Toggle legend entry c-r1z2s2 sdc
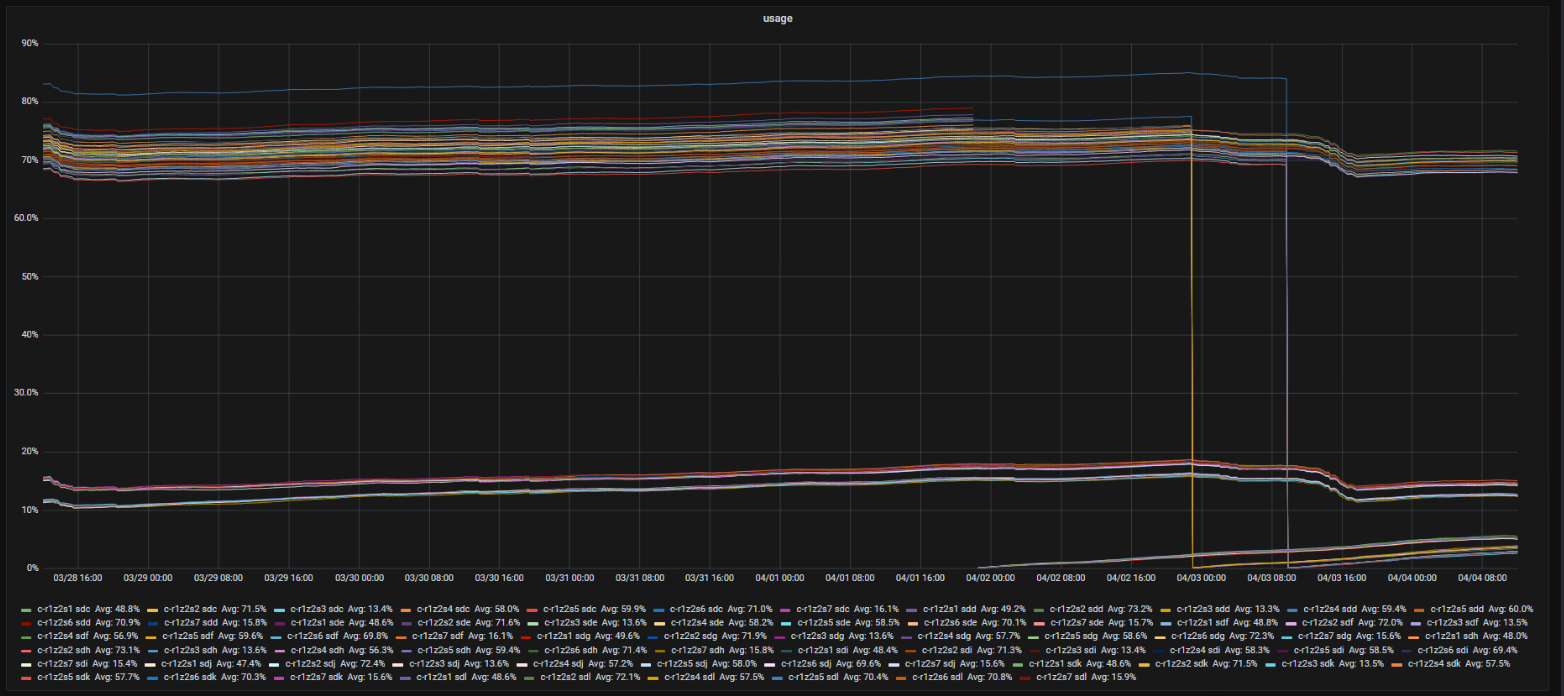Viewport: 1564px width, 696px height. coord(181,608)
